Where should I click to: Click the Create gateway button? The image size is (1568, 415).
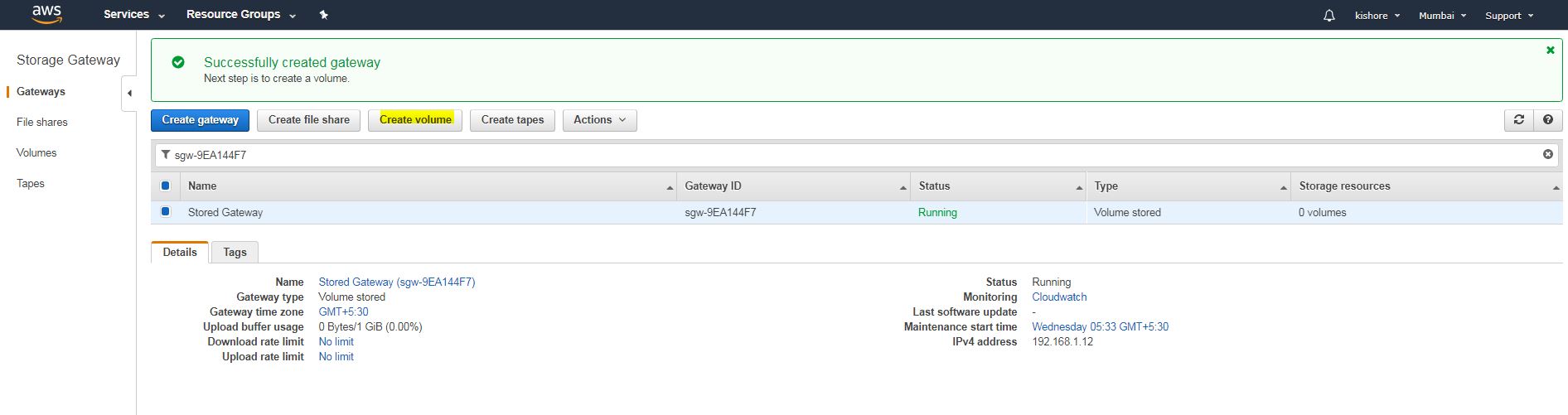(200, 120)
